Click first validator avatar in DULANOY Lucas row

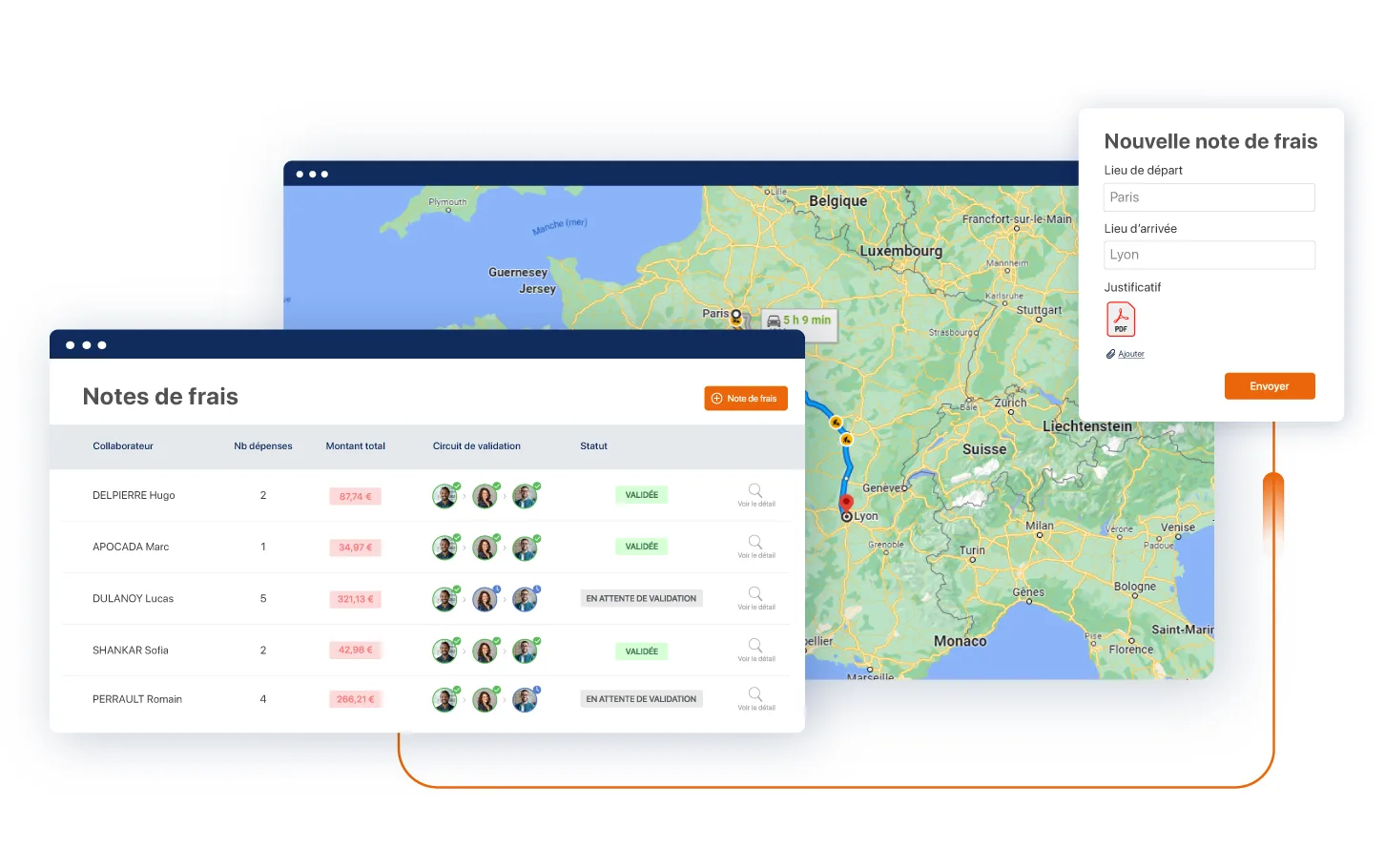[x=444, y=599]
